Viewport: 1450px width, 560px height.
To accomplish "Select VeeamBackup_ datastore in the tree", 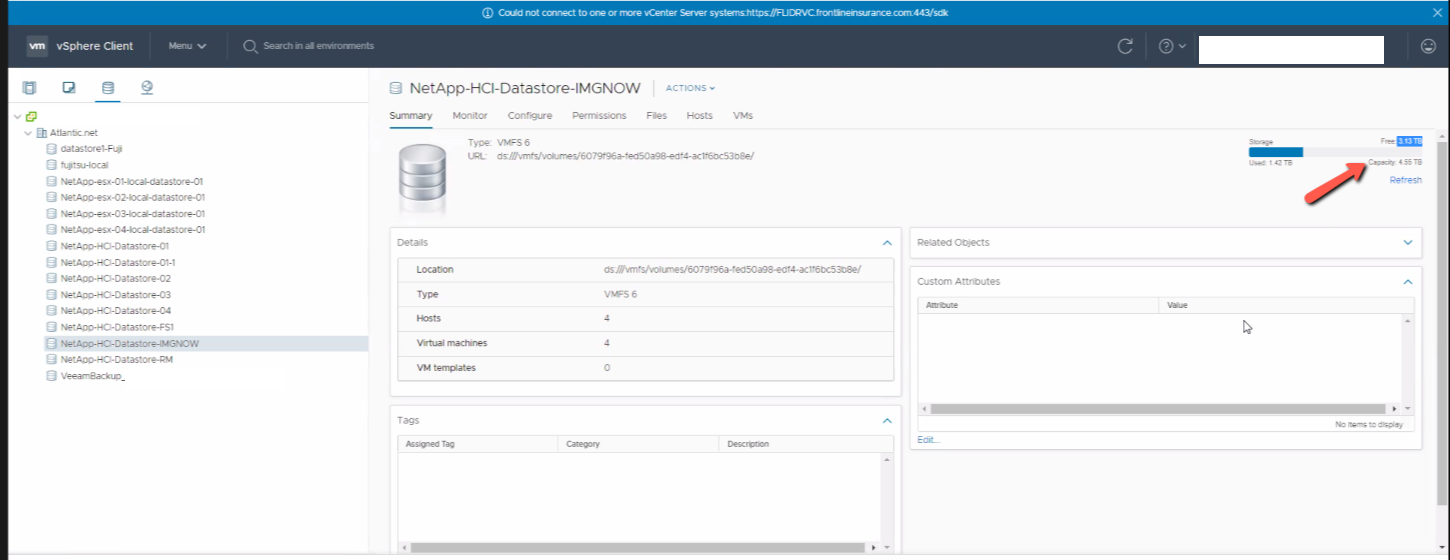I will click(x=92, y=376).
